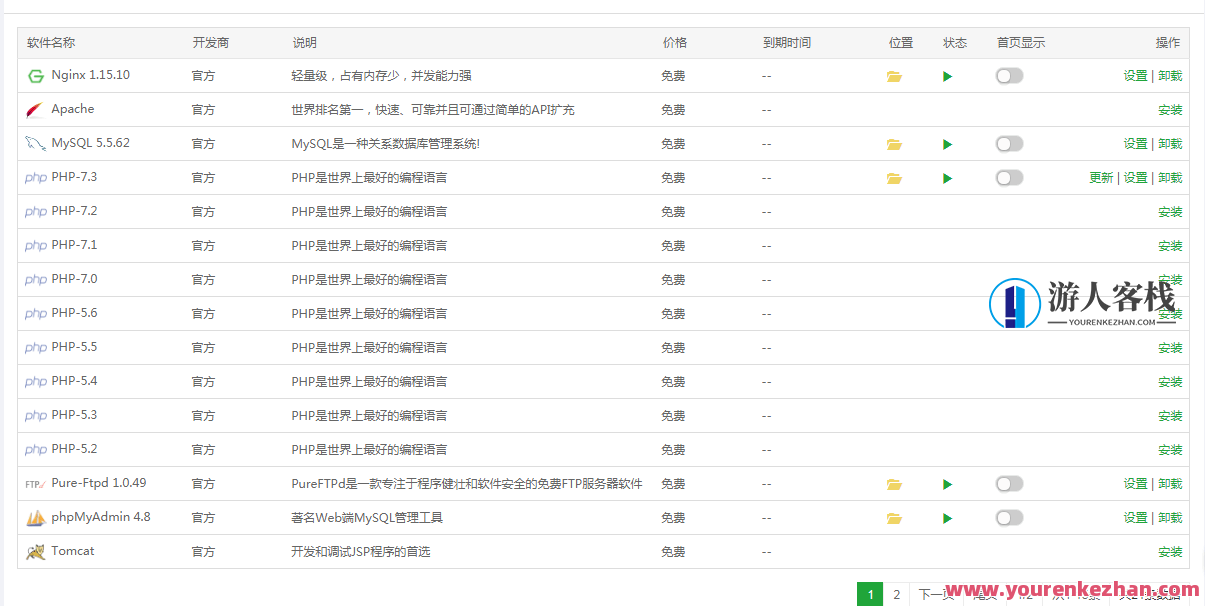This screenshot has width=1205, height=606.
Task: Toggle homepage display for MySQL
Action: 1010,144
